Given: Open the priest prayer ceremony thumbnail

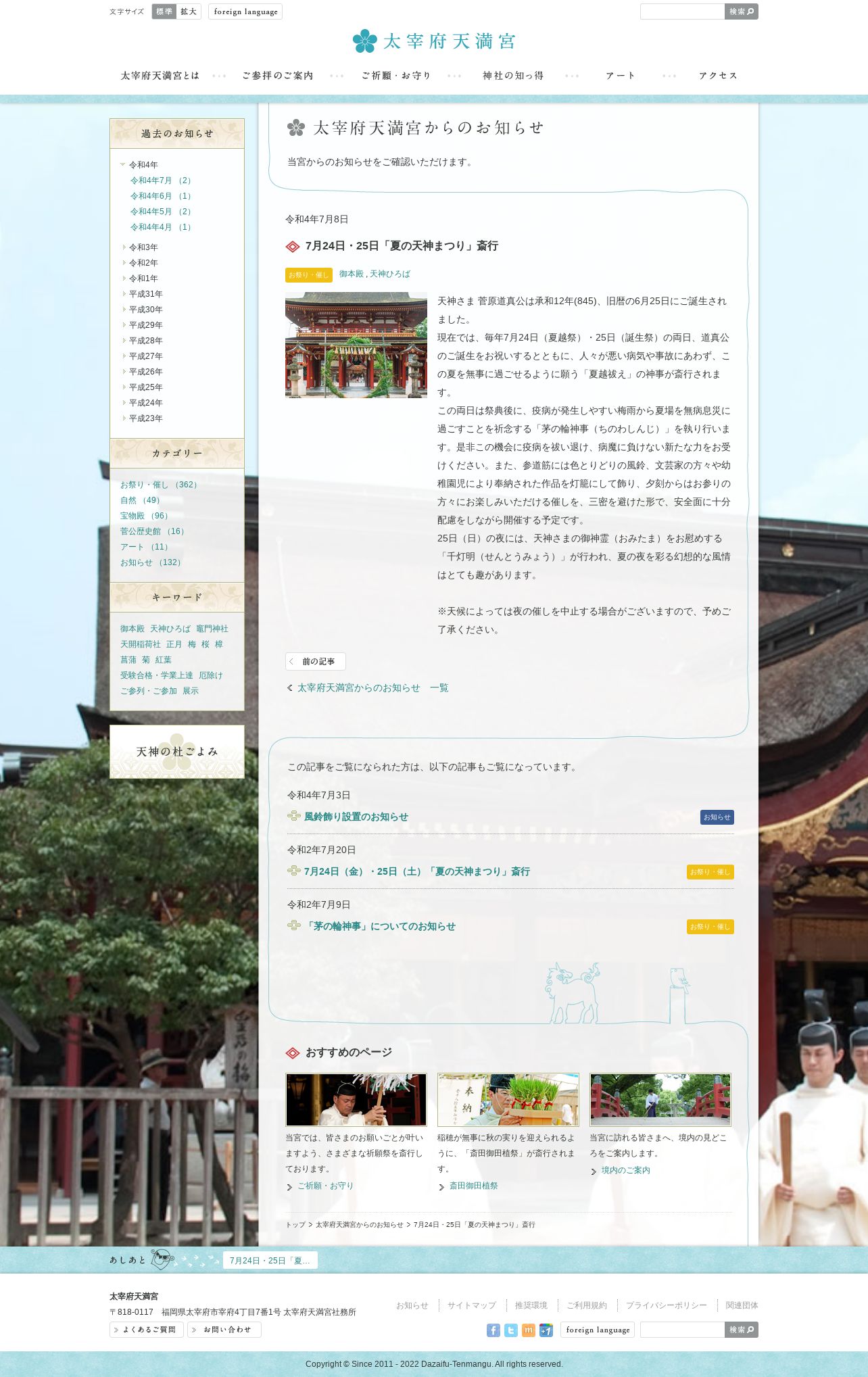Looking at the screenshot, I should point(356,1100).
